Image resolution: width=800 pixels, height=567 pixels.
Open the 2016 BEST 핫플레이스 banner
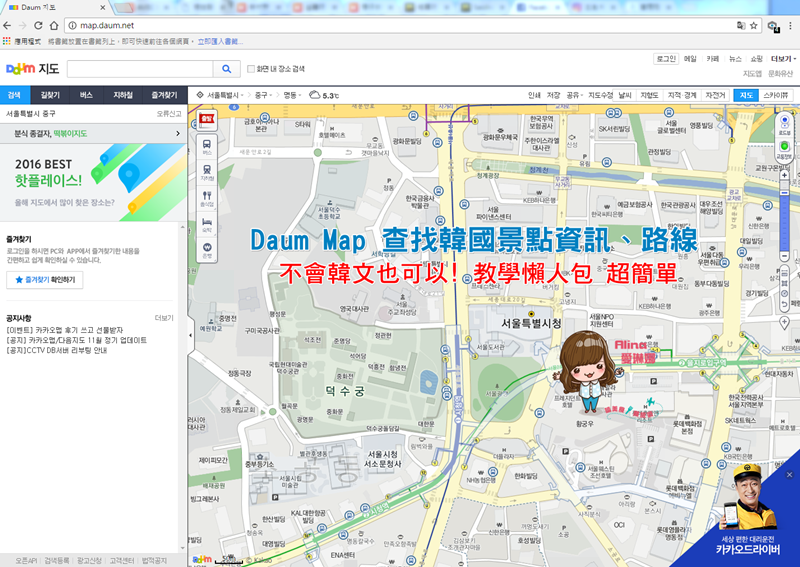pyautogui.click(x=93, y=182)
